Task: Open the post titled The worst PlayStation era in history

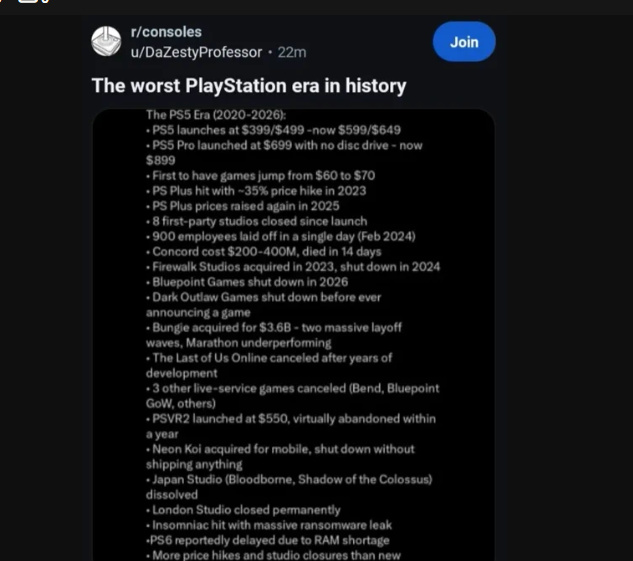Action: [249, 86]
